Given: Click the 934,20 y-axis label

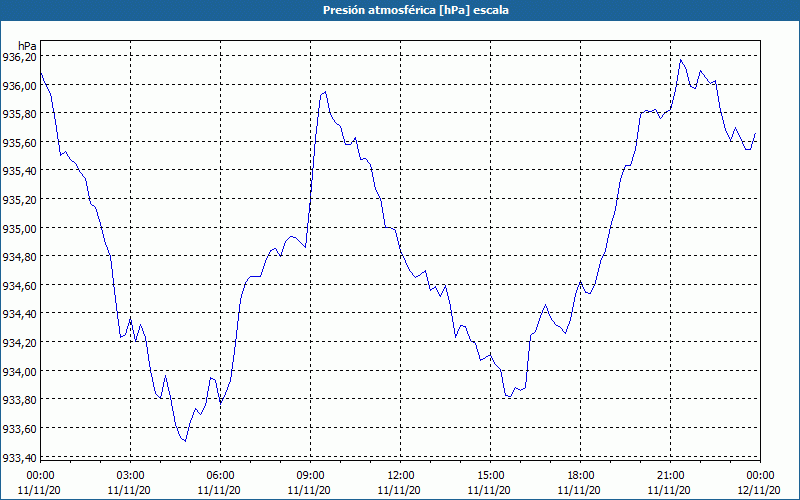Looking at the screenshot, I should click(x=19, y=343).
